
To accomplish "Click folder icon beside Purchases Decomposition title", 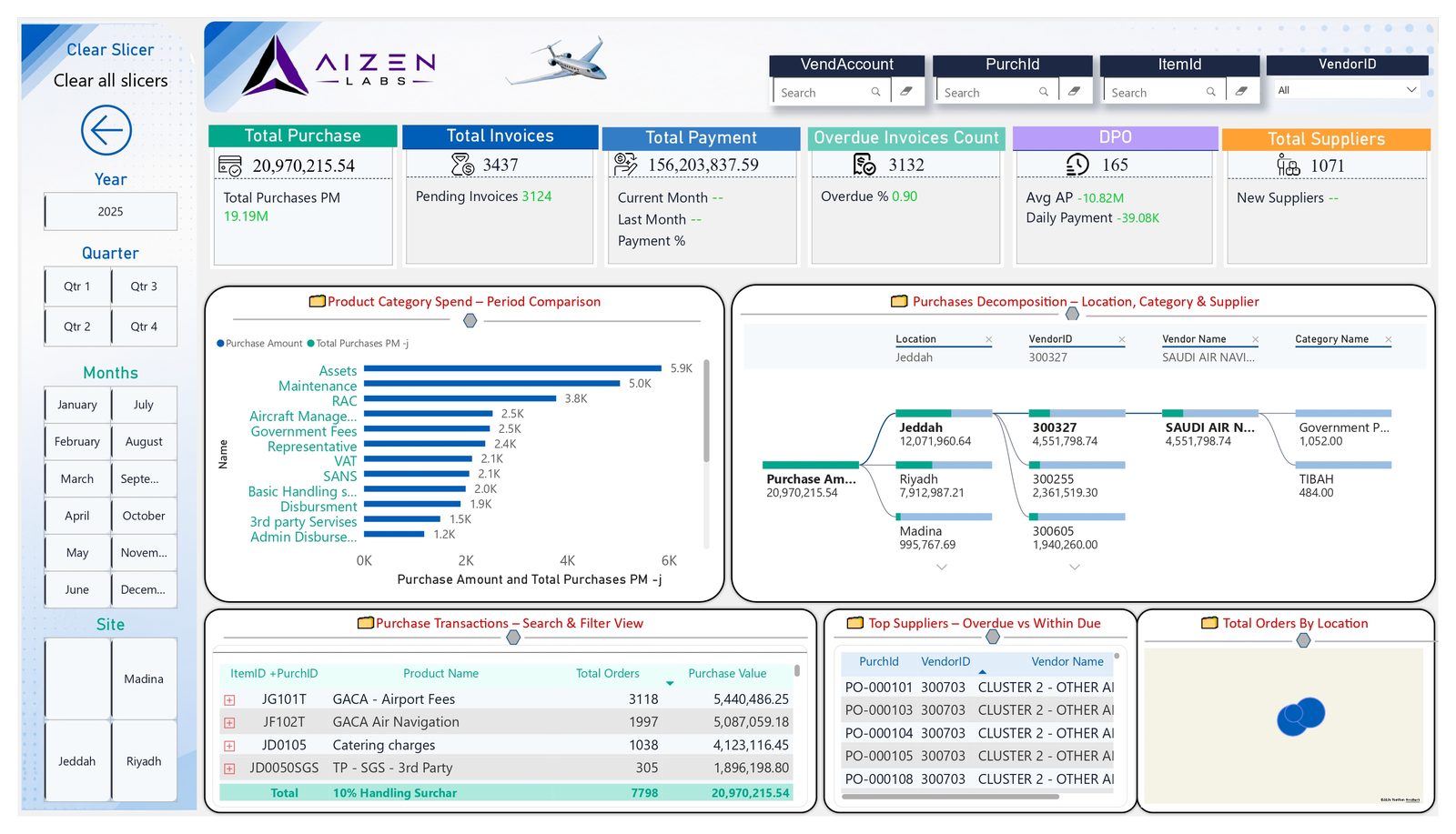I will click(x=899, y=301).
